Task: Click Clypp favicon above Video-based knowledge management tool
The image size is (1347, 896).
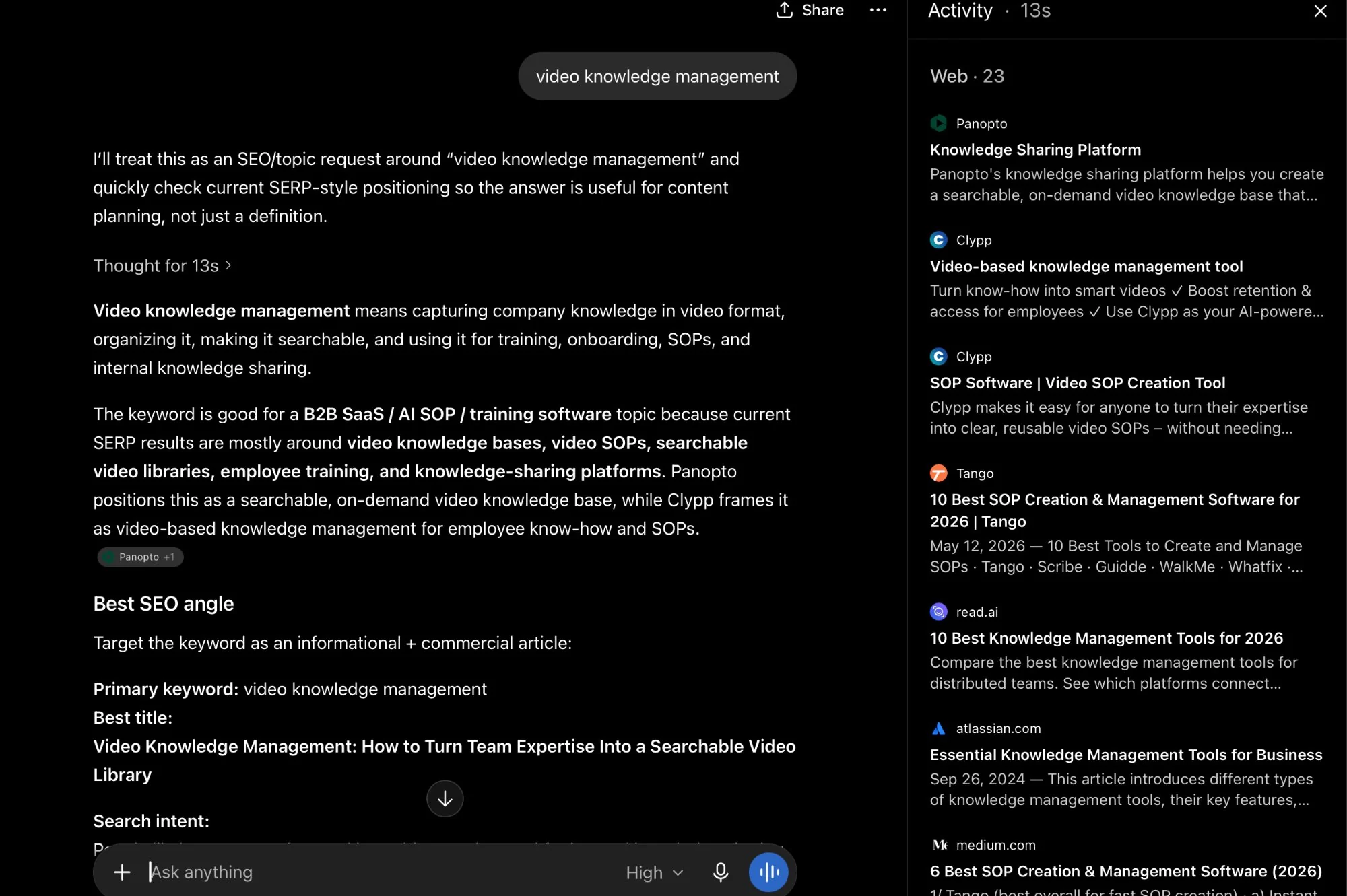Action: (938, 240)
